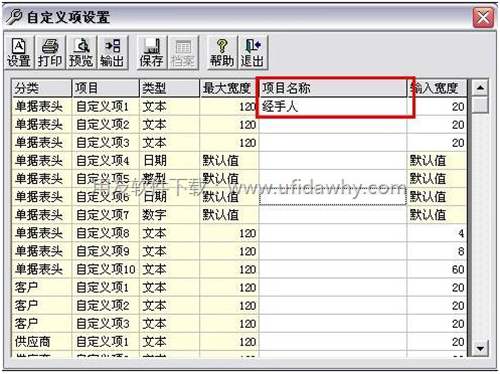Click the 分类 column header
The image size is (500, 374).
pyautogui.click(x=42, y=88)
